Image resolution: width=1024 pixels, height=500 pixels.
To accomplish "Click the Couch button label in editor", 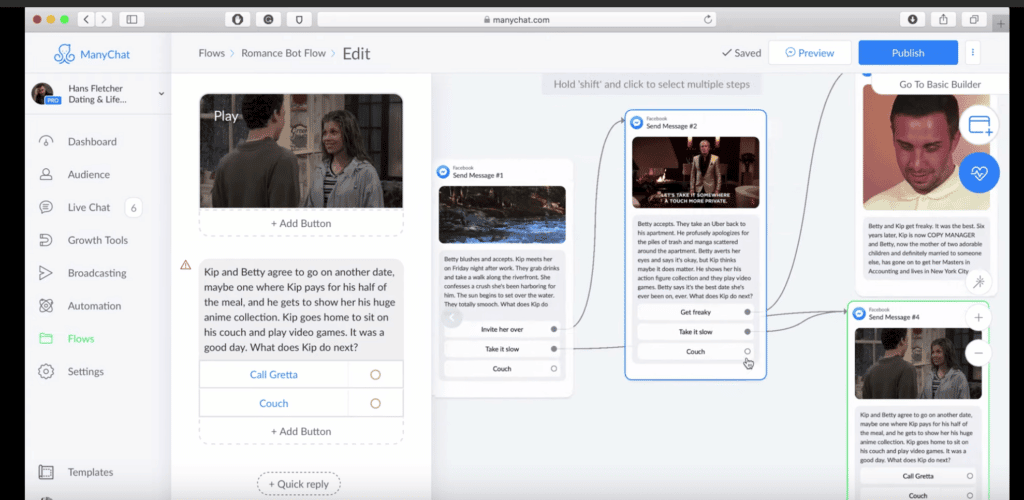I will 274,403.
